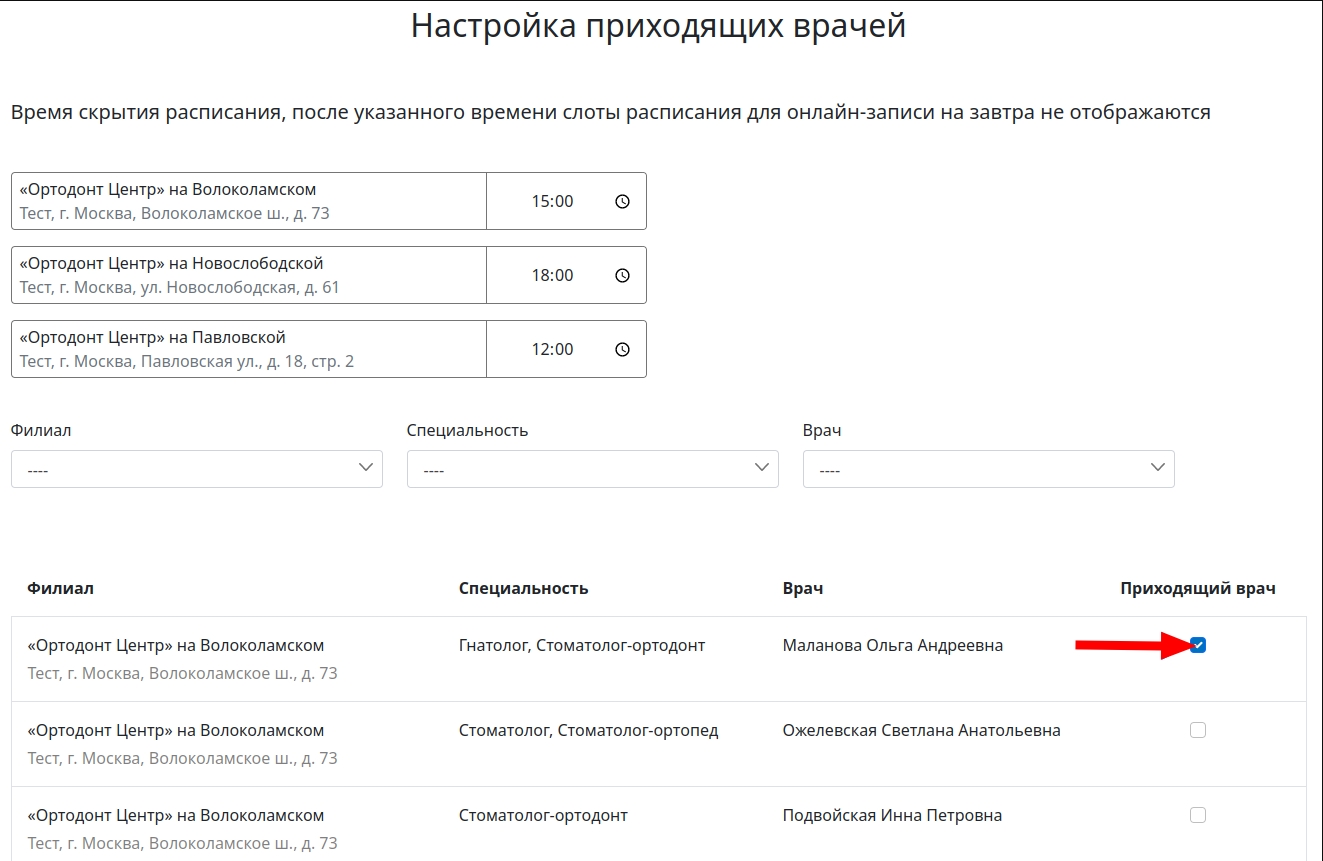1323x861 pixels.
Task: Click the Время скрытия расписания description text
Action: click(611, 112)
